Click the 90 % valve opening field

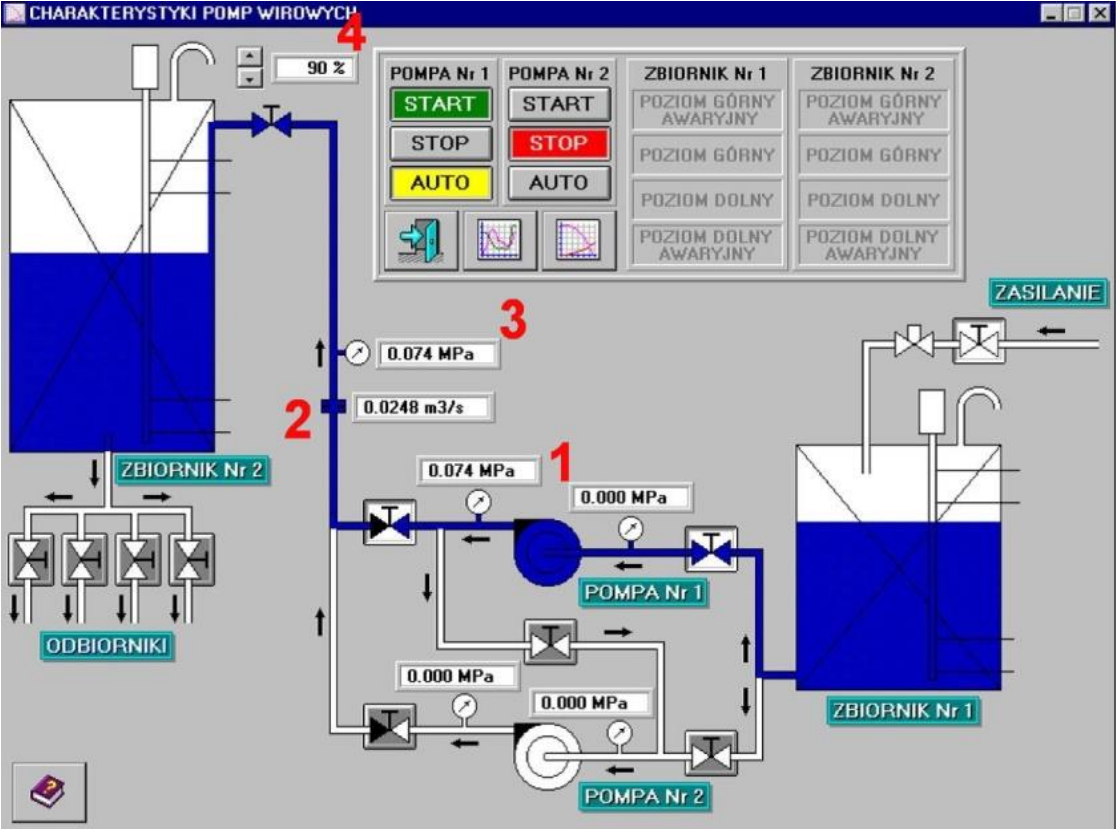click(x=315, y=68)
